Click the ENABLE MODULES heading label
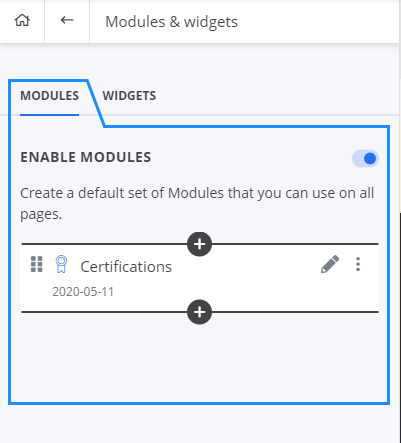The height and width of the screenshot is (443, 401). click(86, 157)
